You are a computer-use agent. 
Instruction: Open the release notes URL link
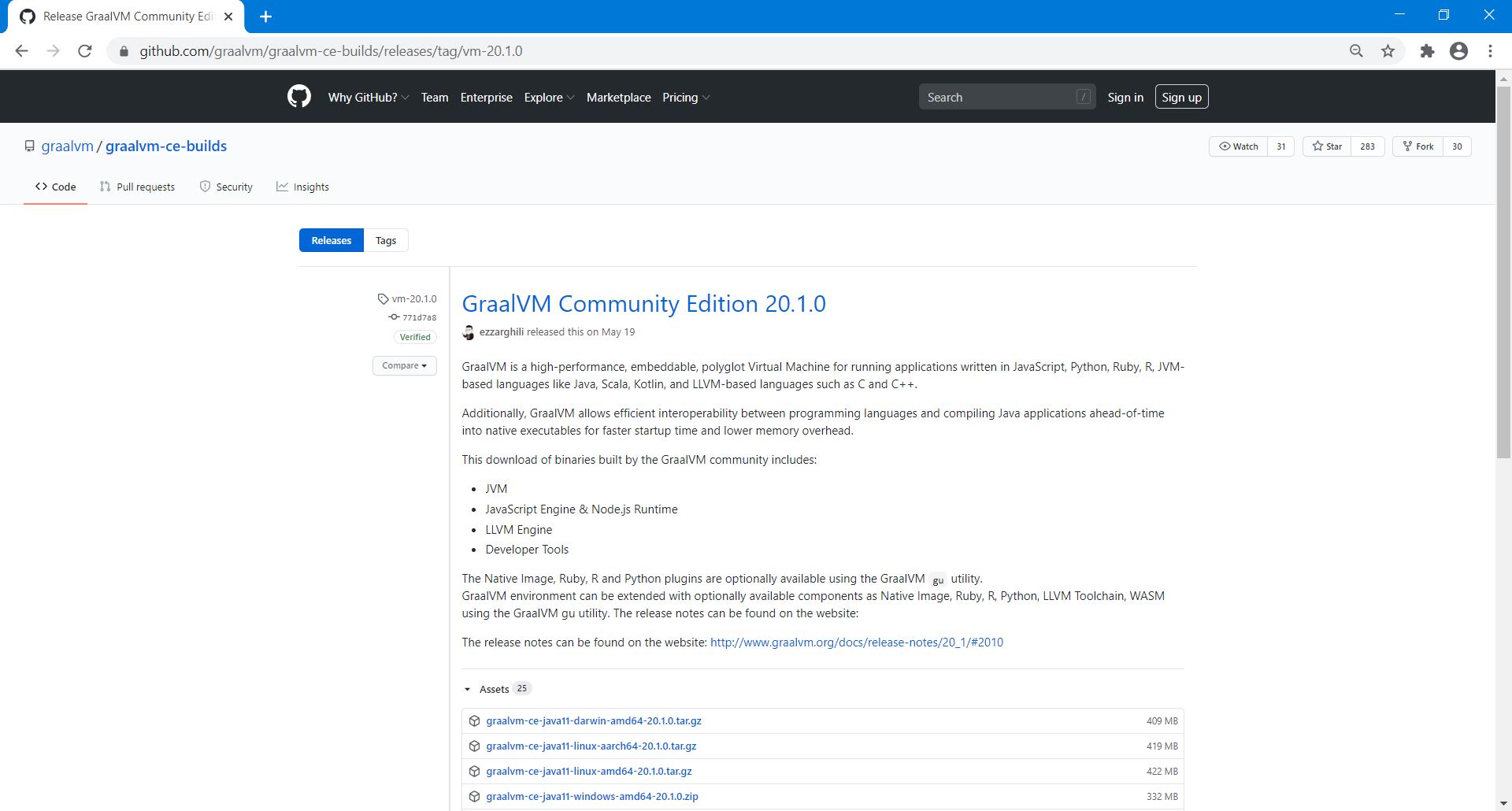(856, 643)
